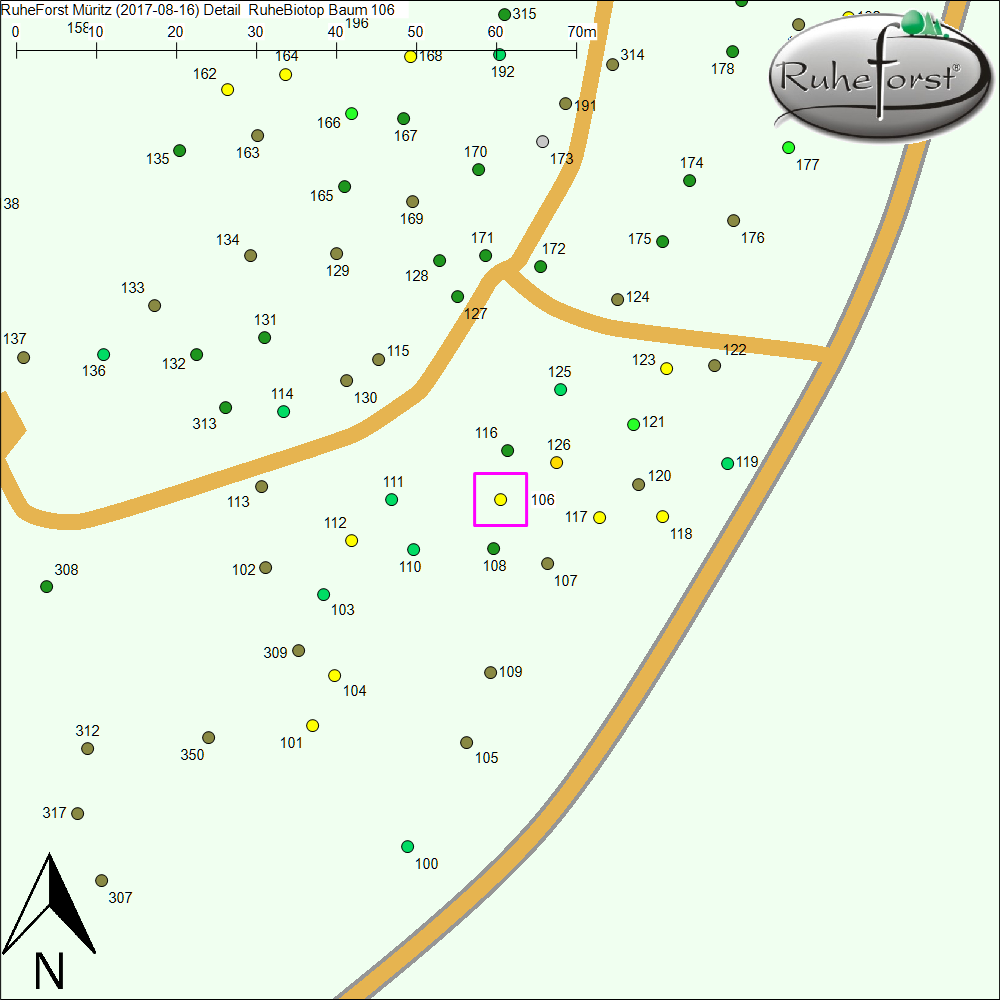This screenshot has width=1000, height=1000.
Task: Select dark green tree marker 174
Action: [689, 180]
